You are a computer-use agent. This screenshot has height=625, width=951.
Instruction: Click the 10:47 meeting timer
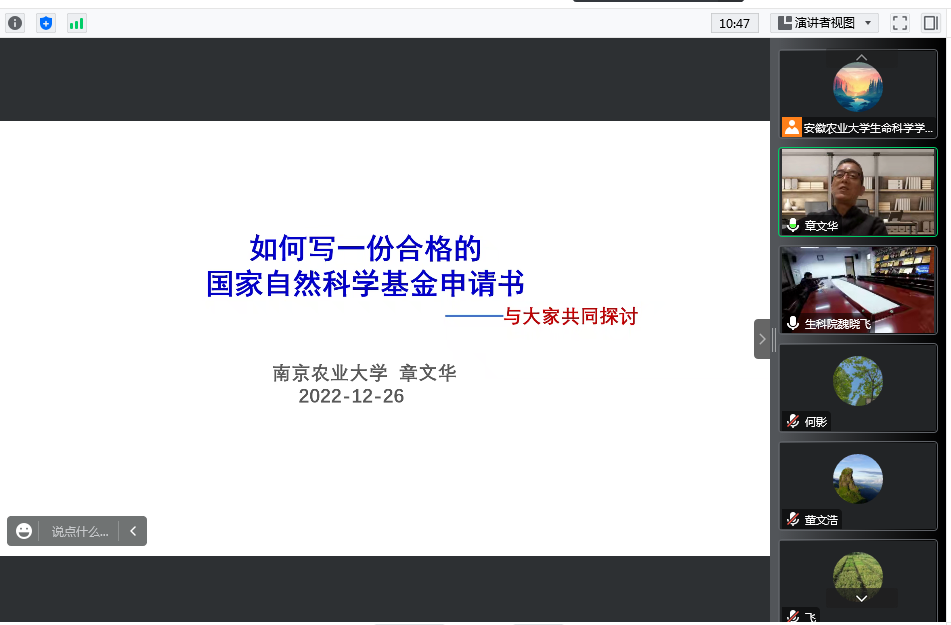[x=734, y=23]
